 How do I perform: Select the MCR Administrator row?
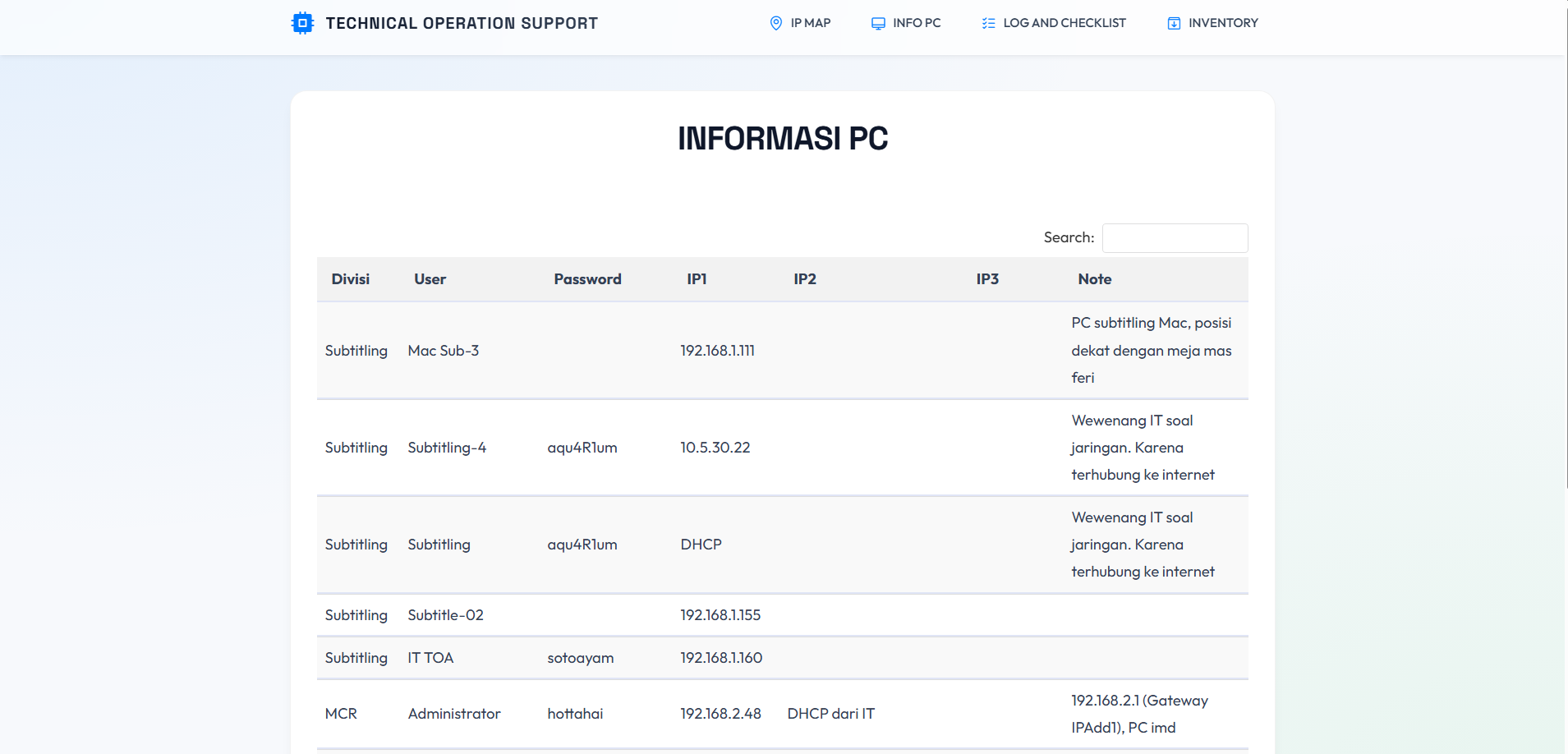[454, 714]
